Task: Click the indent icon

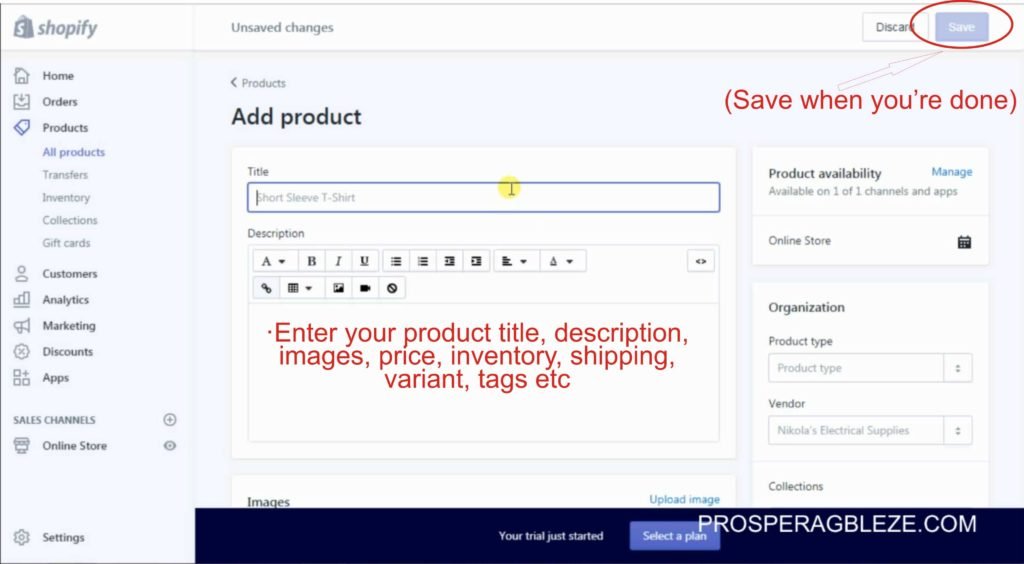Action: click(x=476, y=261)
